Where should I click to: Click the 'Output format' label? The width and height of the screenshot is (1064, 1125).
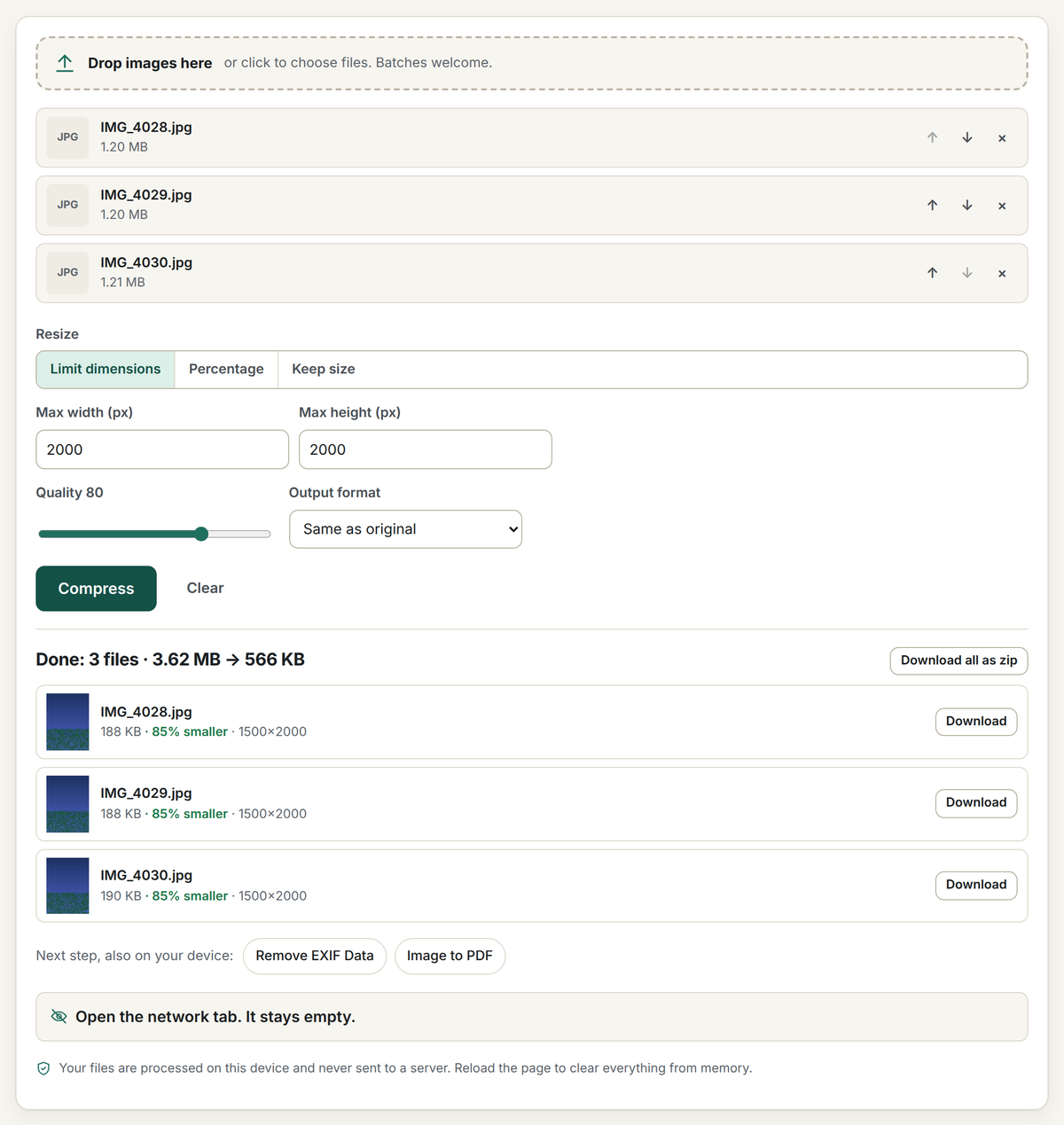point(334,493)
